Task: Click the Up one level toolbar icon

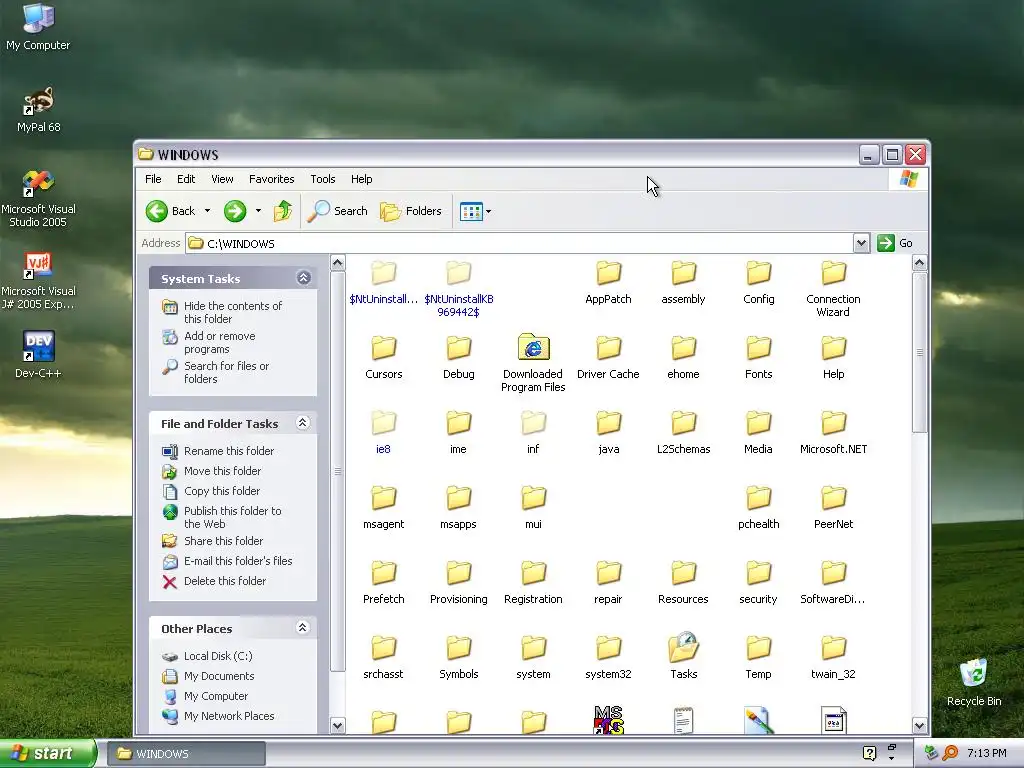Action: [283, 211]
